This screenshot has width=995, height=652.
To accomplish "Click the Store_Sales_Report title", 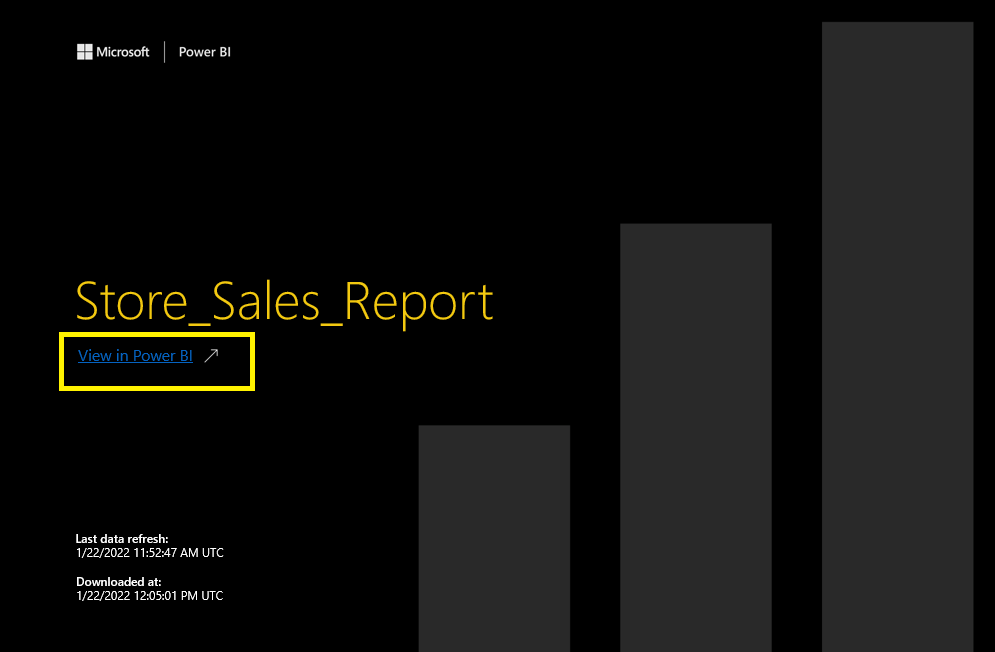I will [x=283, y=302].
